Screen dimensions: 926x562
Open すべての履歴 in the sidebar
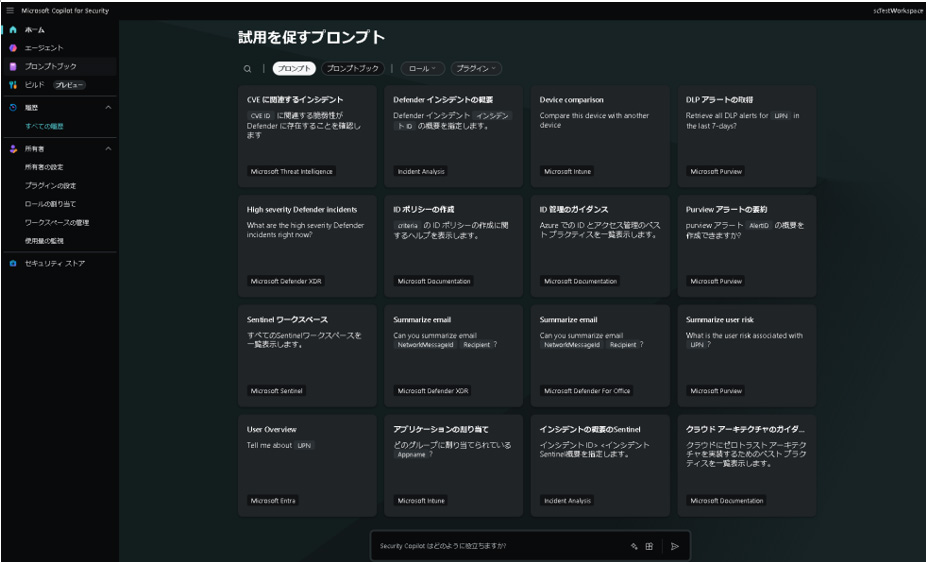pos(44,126)
